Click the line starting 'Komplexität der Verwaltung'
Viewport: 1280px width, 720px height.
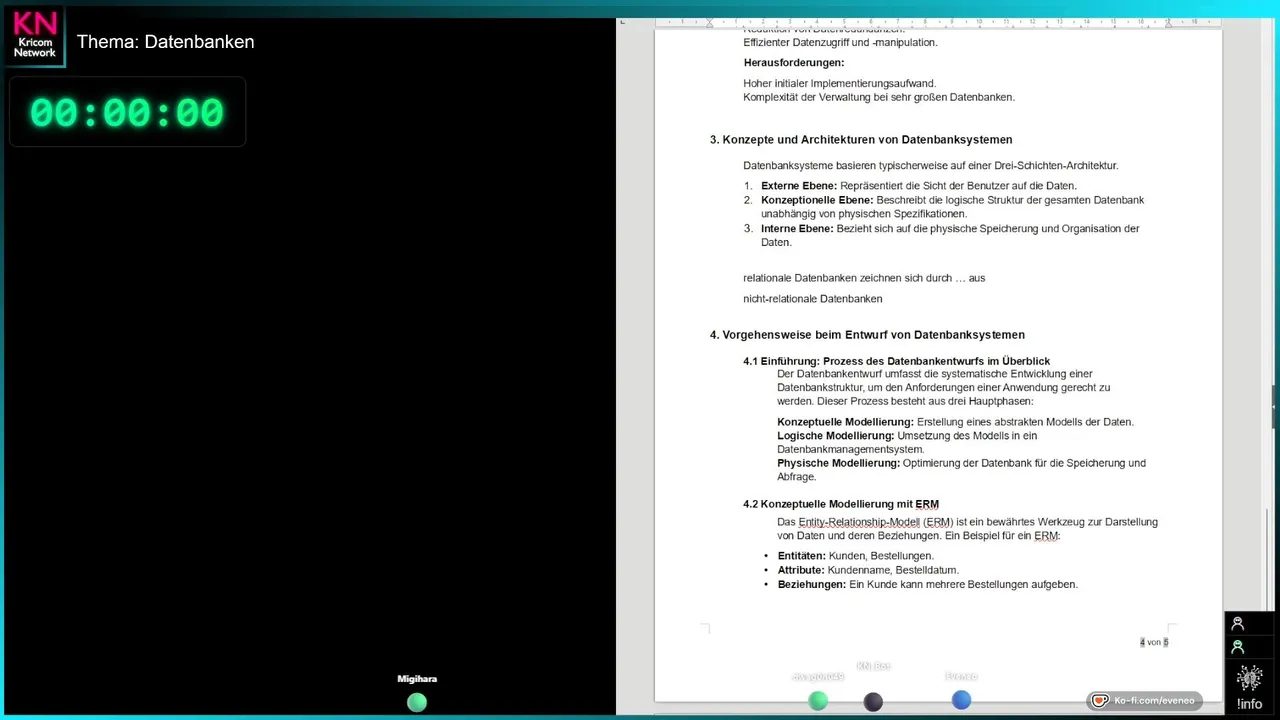(x=879, y=98)
